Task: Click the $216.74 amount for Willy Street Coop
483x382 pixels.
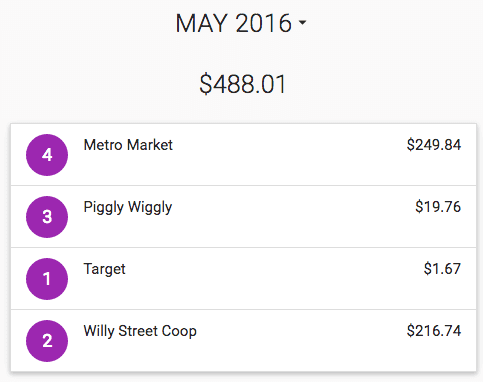Action: pos(434,331)
